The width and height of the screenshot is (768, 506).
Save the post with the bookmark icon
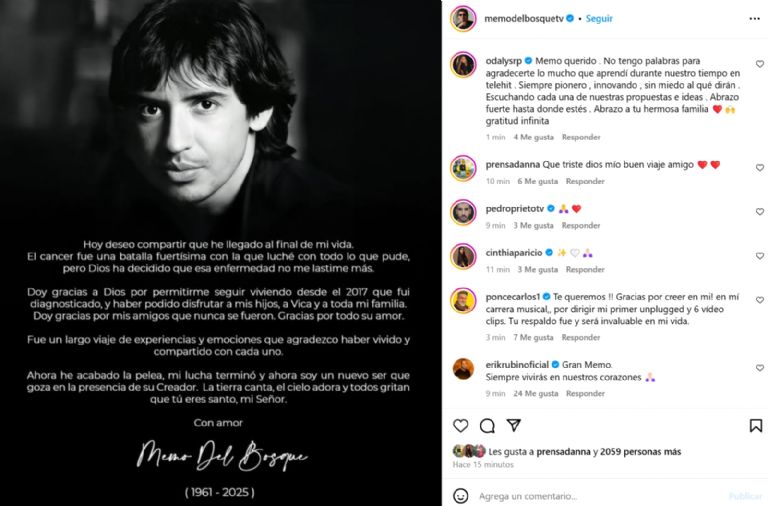[x=756, y=426]
